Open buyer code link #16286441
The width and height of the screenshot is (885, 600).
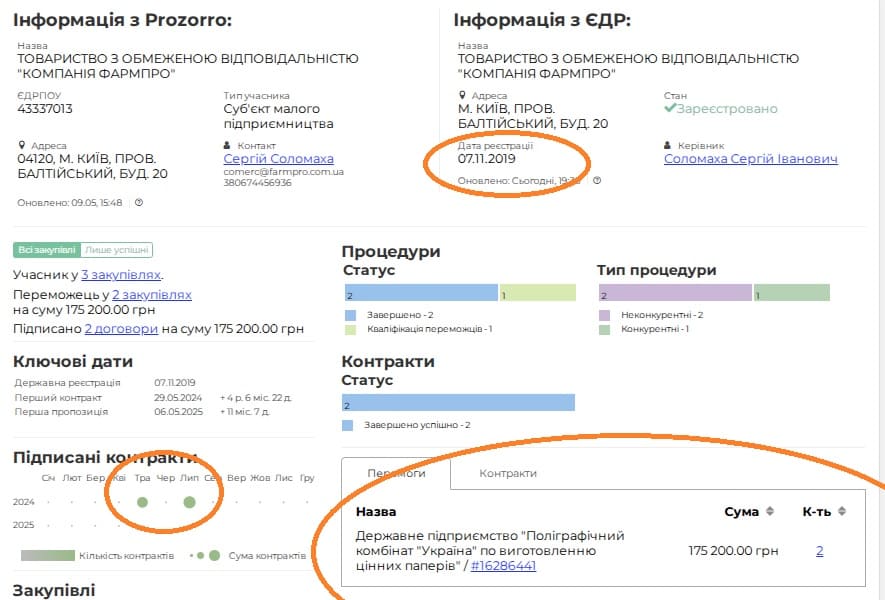coord(503,565)
